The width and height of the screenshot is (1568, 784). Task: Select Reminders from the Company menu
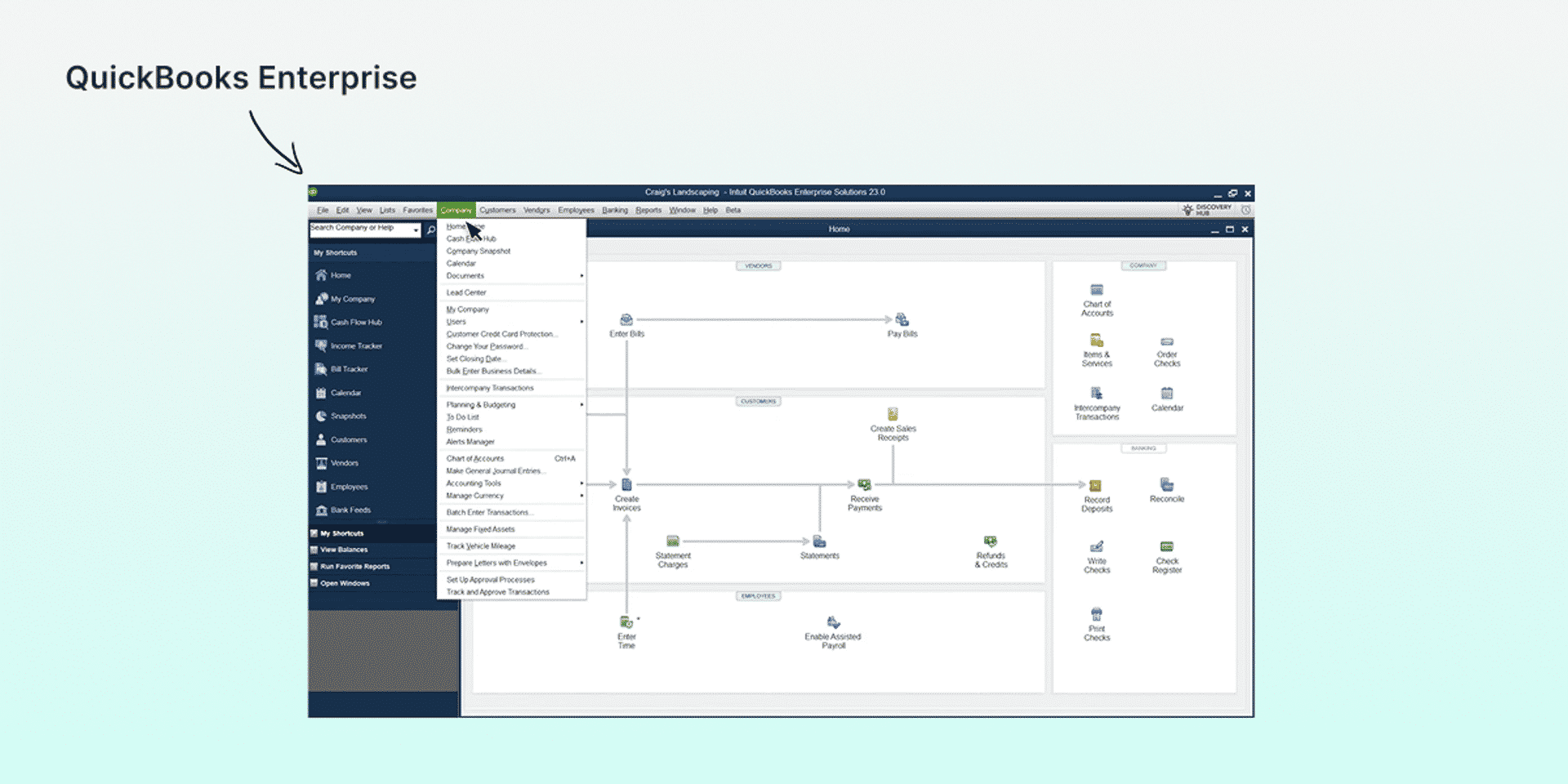[x=464, y=429]
